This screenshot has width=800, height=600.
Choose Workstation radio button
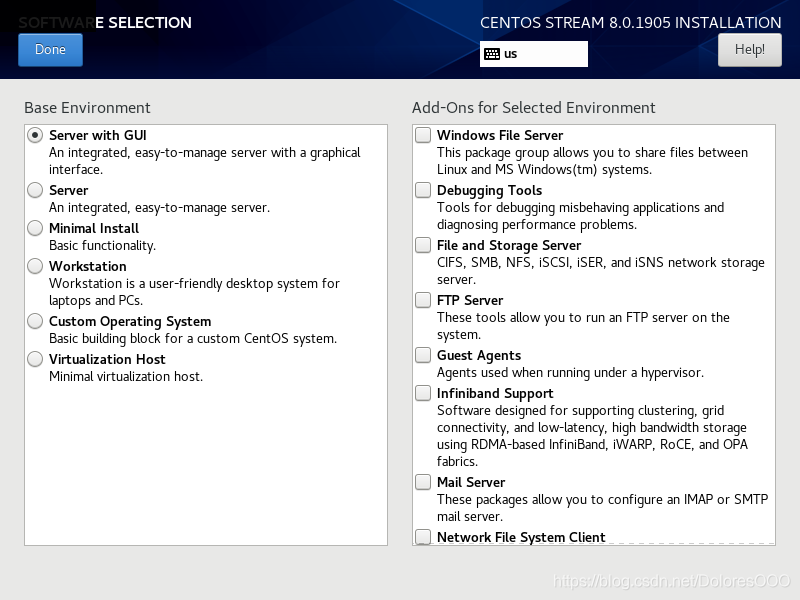[35, 266]
